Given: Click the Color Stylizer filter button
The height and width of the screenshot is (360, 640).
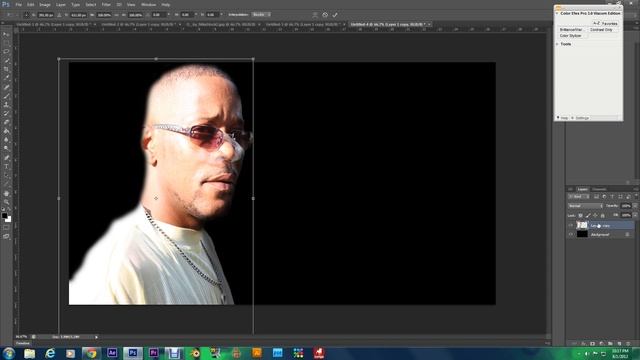Looking at the screenshot, I should [x=571, y=36].
